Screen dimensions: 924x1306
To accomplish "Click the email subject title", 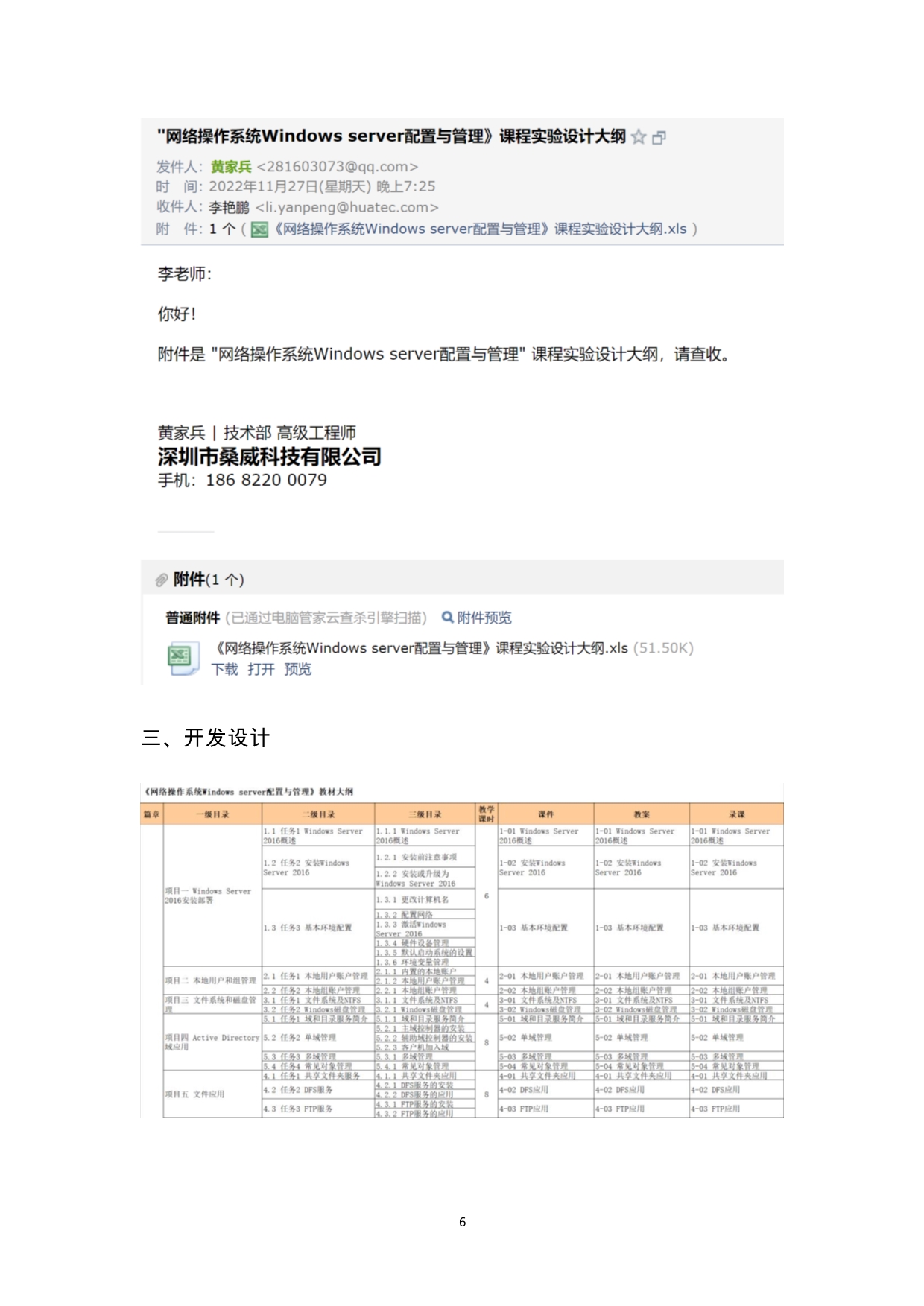I will click(x=391, y=136).
